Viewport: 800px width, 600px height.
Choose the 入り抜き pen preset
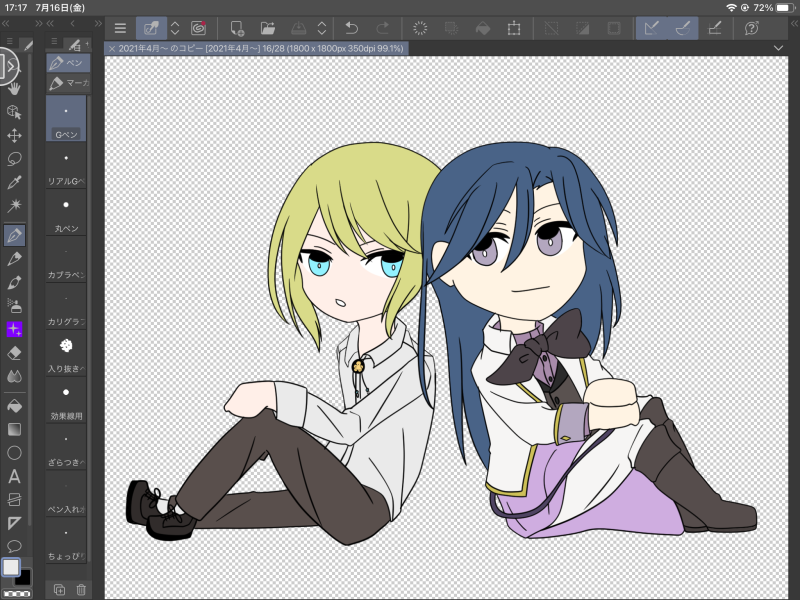[x=66, y=354]
